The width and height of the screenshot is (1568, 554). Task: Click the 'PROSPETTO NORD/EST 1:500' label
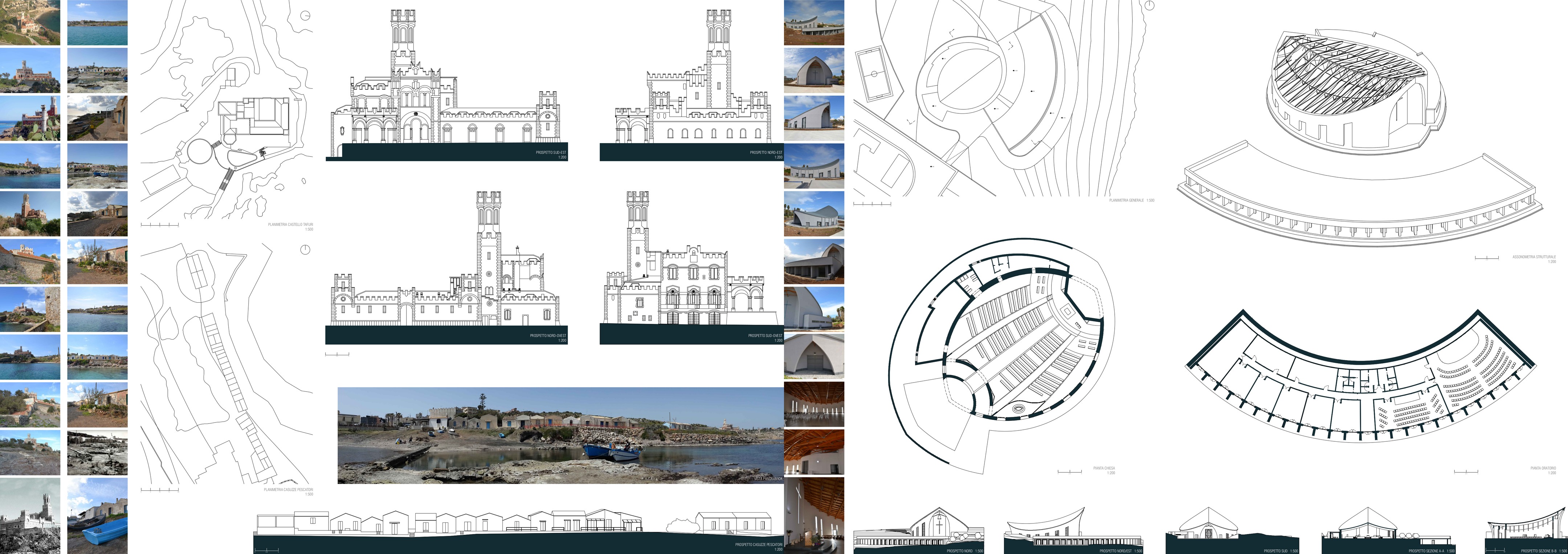(1120, 551)
